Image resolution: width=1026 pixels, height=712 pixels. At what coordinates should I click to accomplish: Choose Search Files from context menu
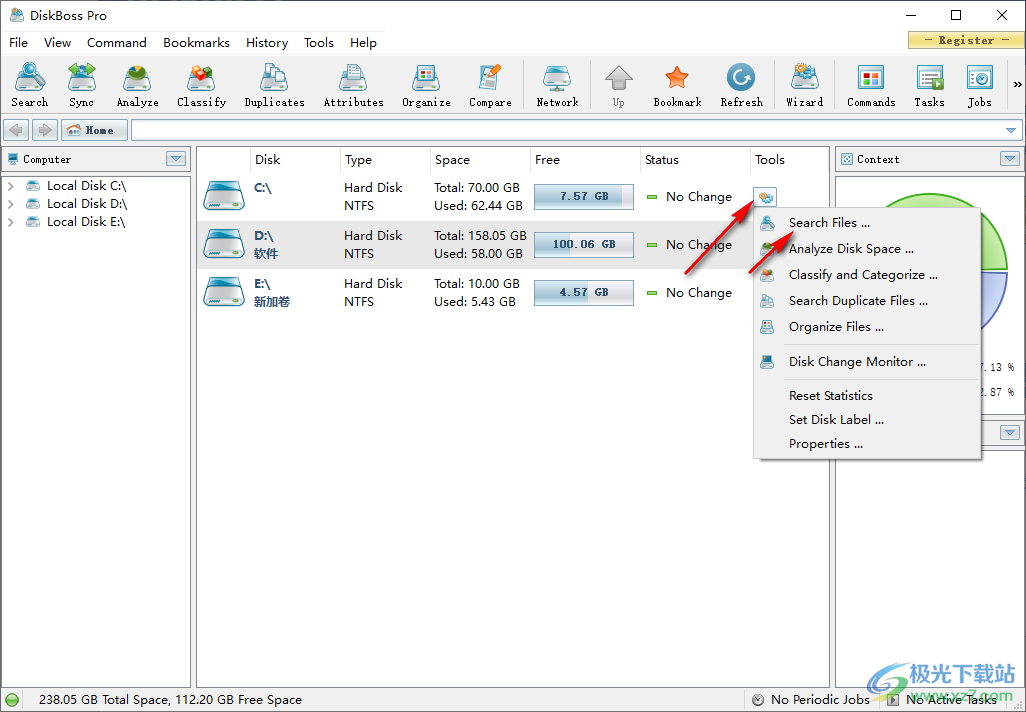867,223
